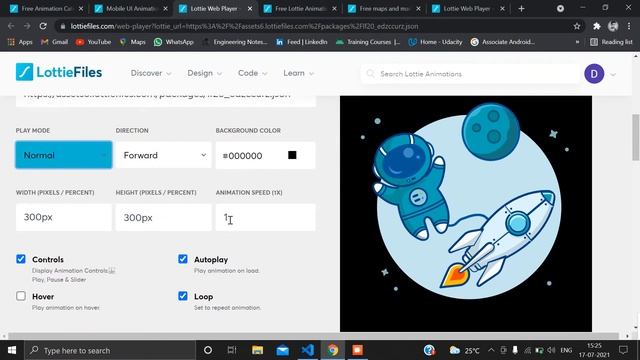Click the browser address bar URL
The image size is (640, 360).
click(244, 26)
